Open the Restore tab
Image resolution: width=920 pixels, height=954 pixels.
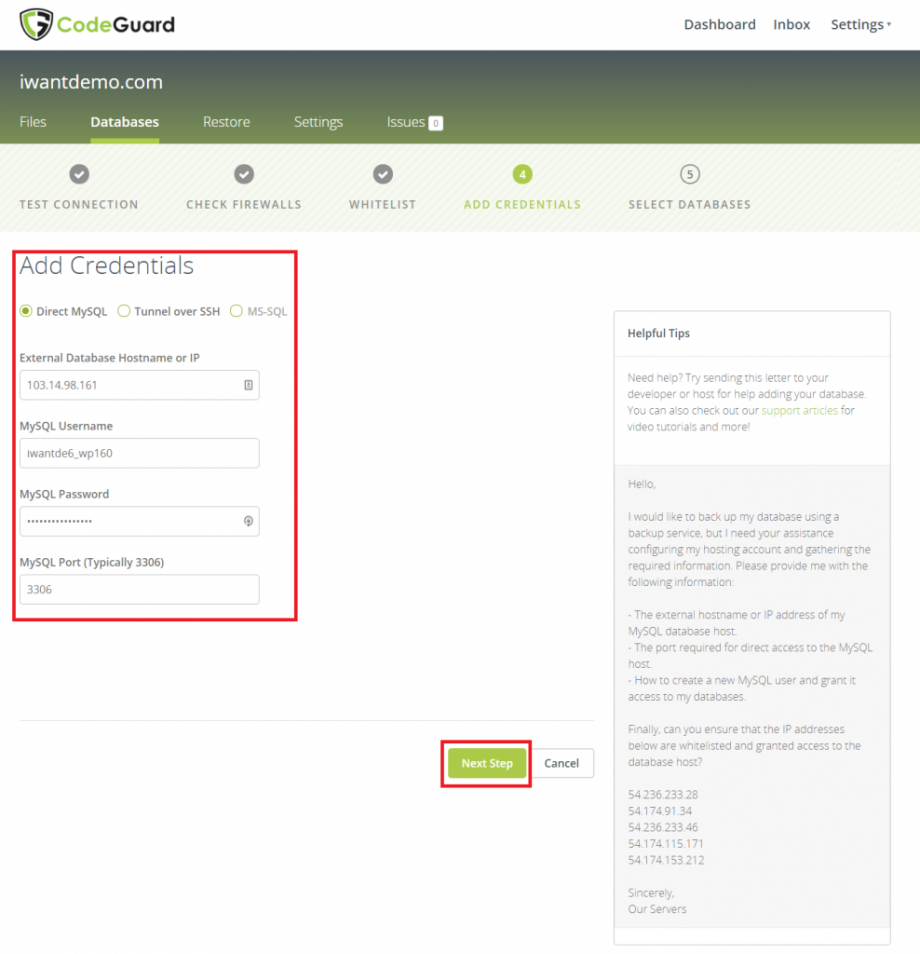click(226, 121)
